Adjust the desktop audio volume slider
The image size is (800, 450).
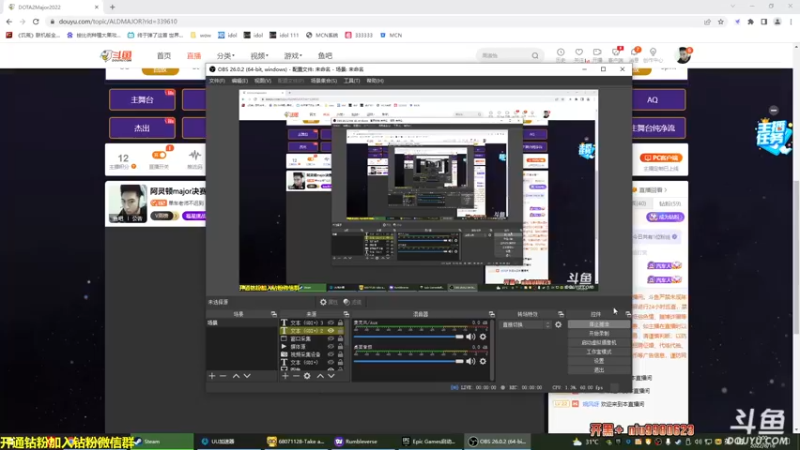point(408,361)
